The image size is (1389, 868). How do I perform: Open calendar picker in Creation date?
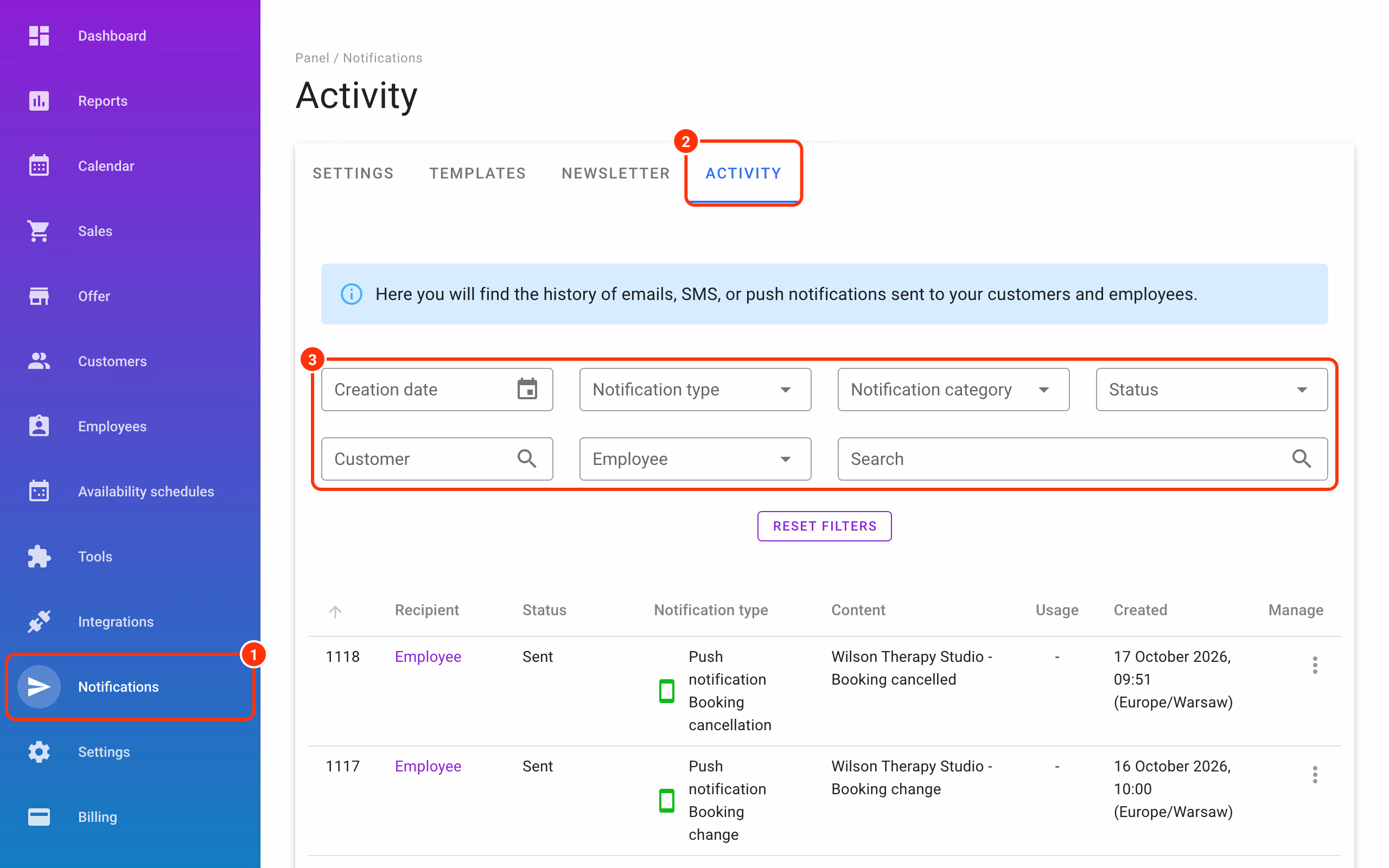[x=527, y=389]
